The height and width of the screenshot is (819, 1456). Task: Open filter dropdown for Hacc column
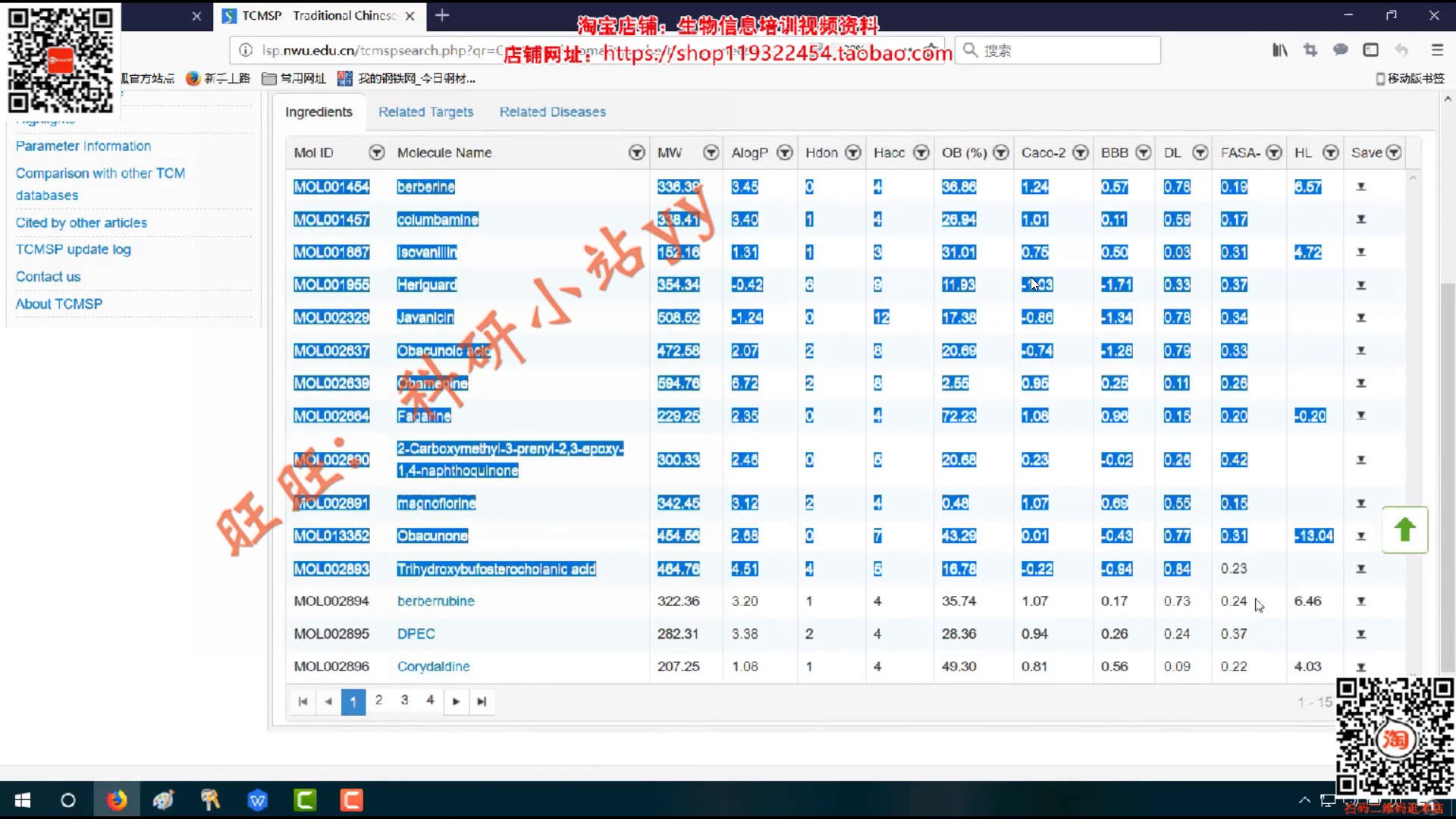pyautogui.click(x=921, y=152)
